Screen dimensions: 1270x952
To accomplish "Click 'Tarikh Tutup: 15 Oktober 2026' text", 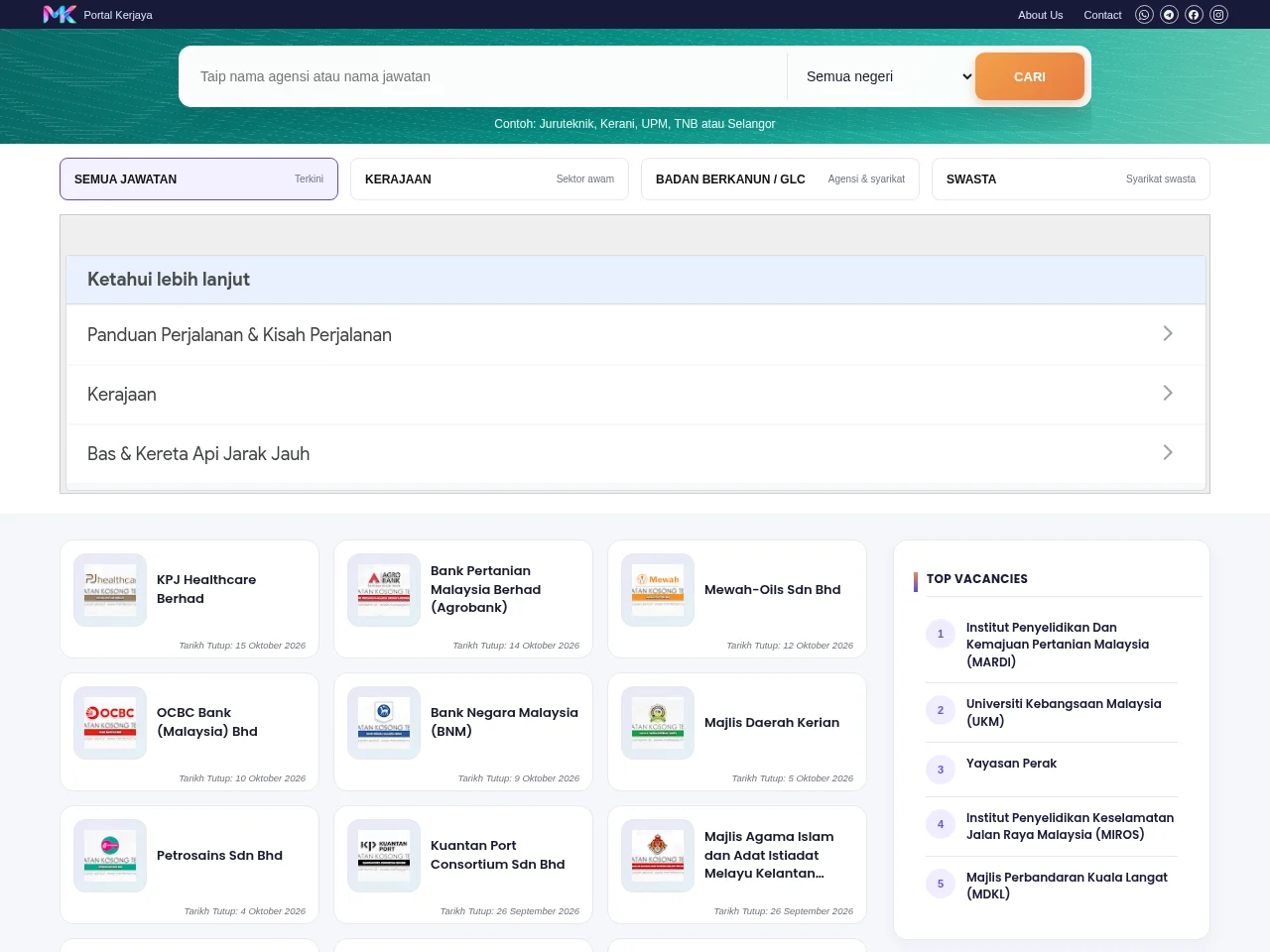I will tap(242, 646).
